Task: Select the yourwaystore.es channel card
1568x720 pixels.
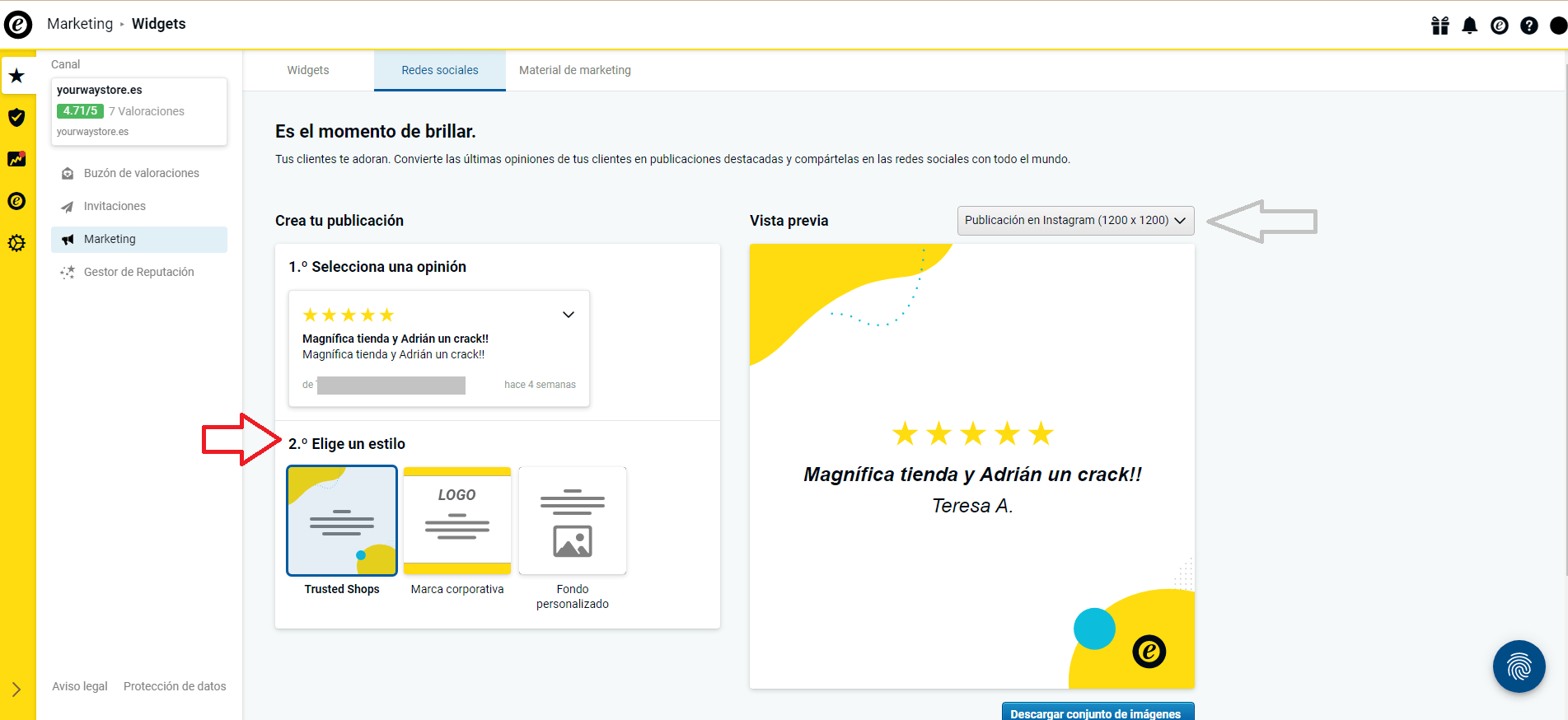Action: [138, 111]
